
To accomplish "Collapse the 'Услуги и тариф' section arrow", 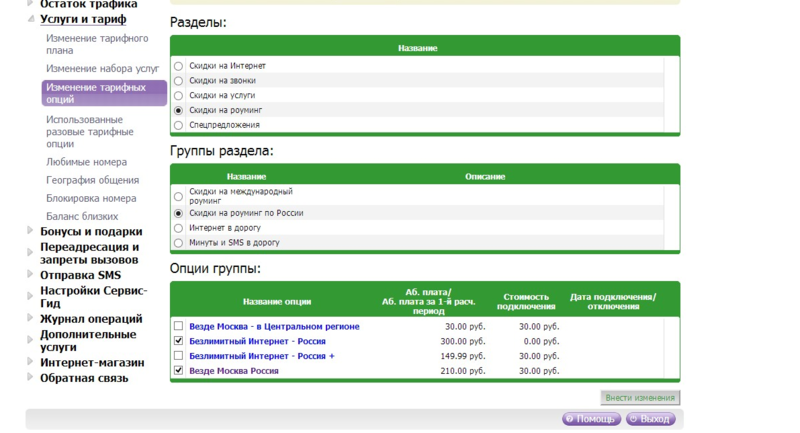I will click(x=31, y=19).
